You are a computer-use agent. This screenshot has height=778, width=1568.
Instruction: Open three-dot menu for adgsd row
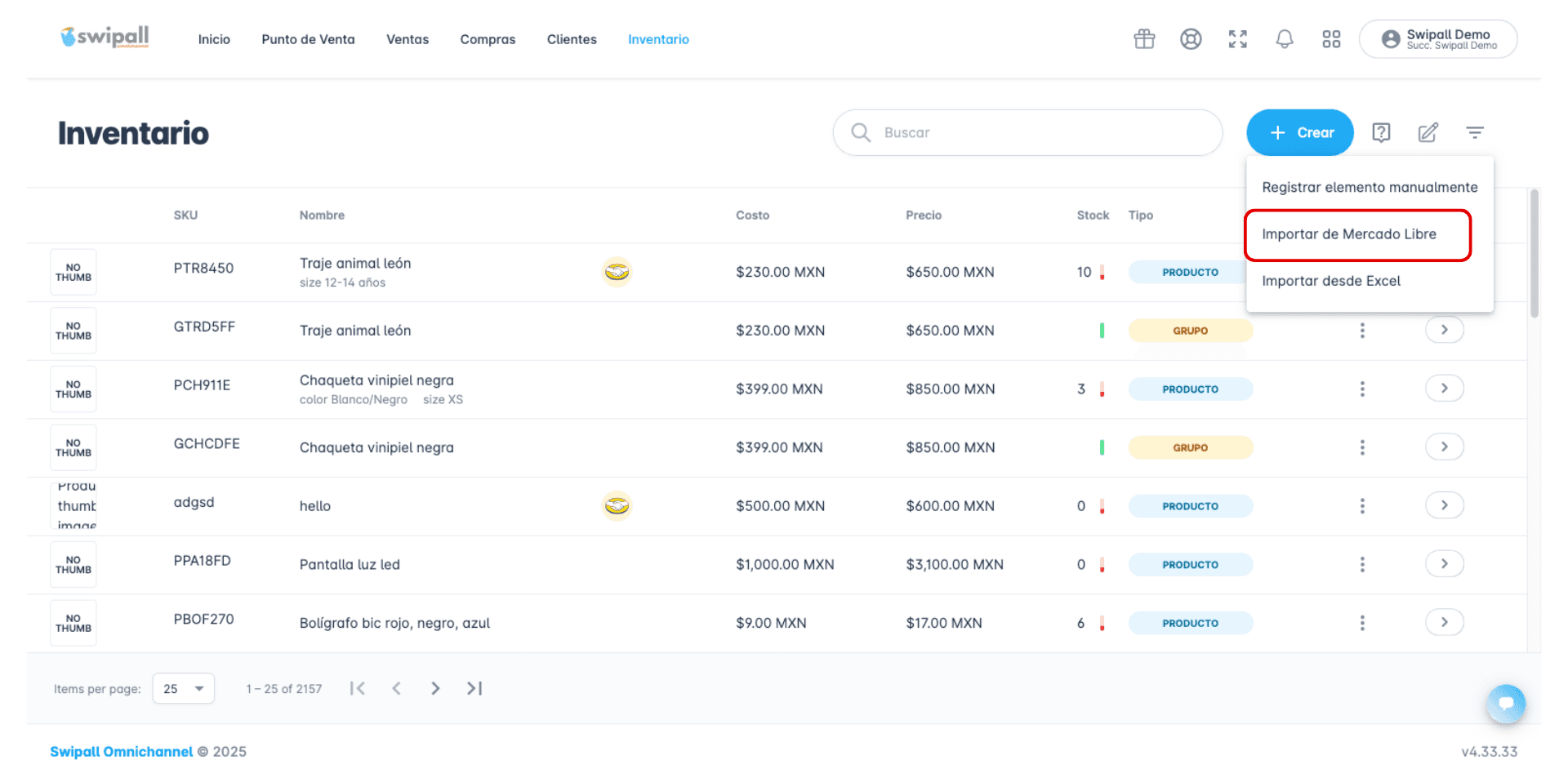[x=1362, y=506]
